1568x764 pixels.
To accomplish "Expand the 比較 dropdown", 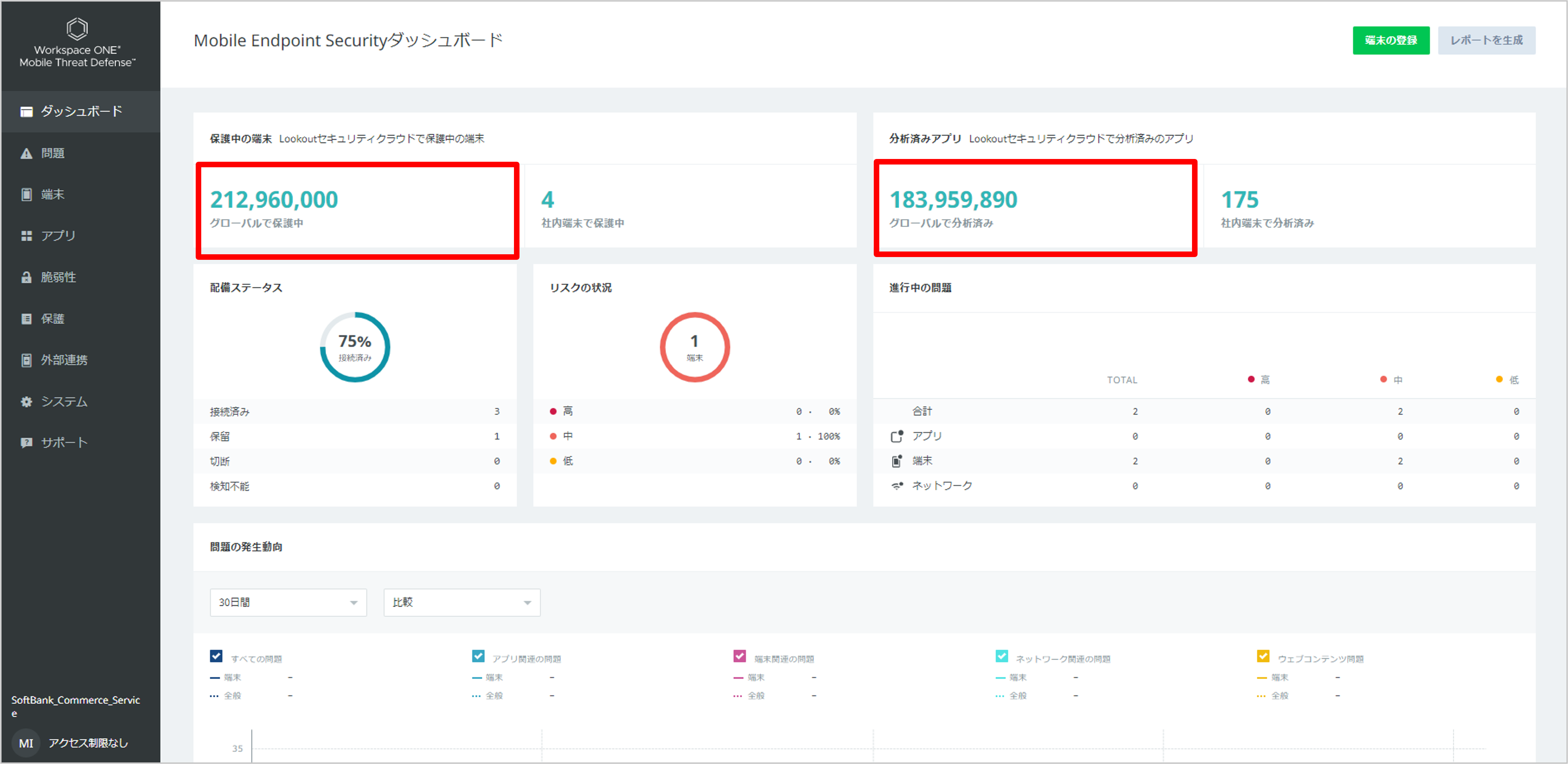I will pyautogui.click(x=461, y=603).
